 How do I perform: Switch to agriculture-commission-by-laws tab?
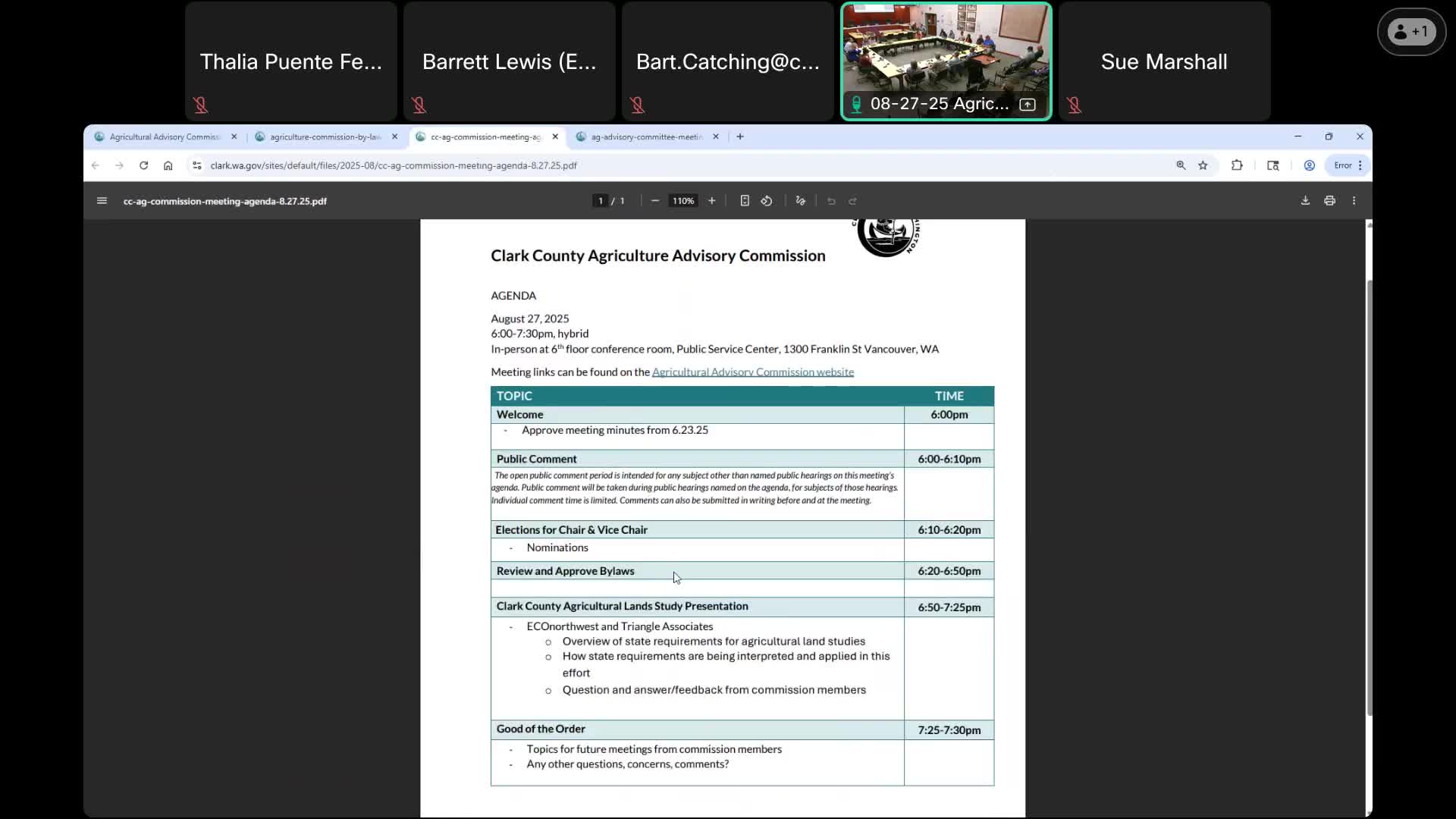[325, 137]
